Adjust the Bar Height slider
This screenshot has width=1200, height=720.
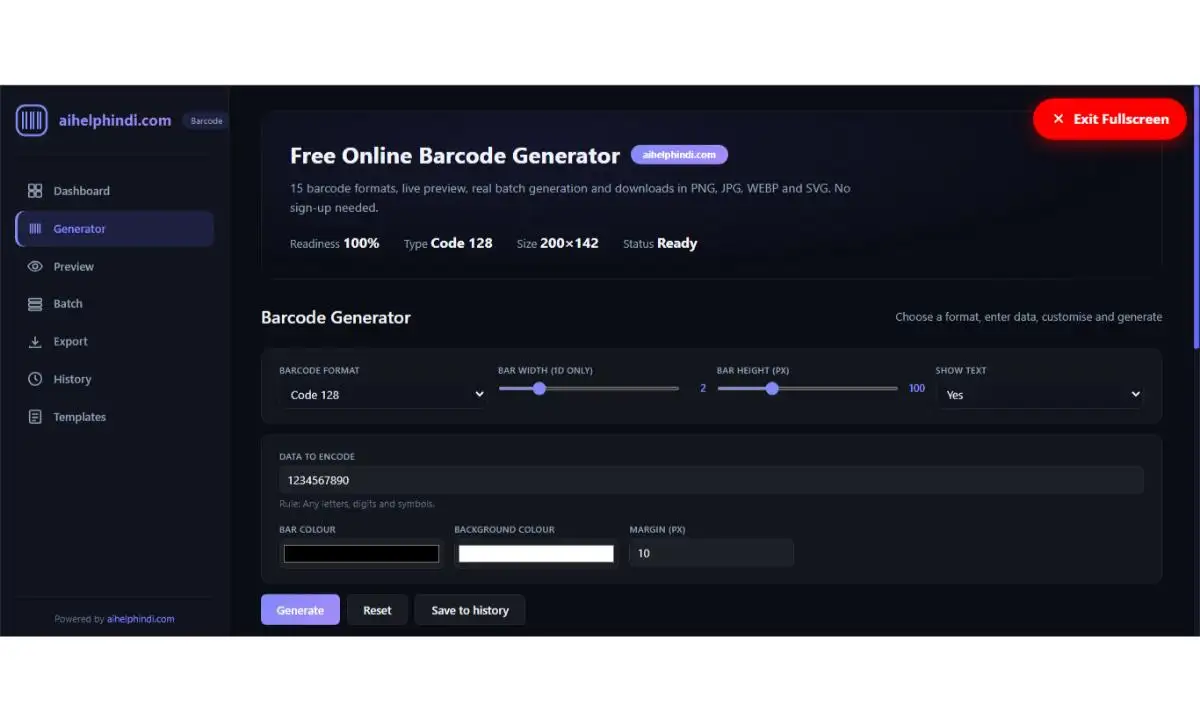[807, 388]
